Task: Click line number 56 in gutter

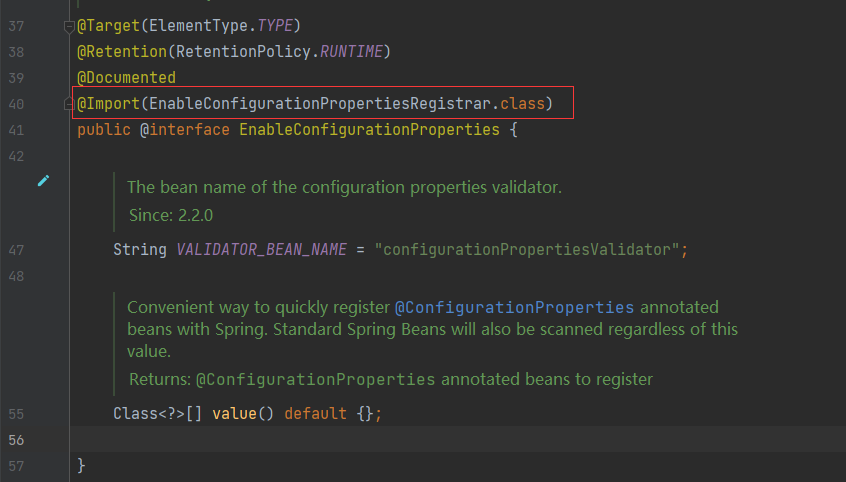Action: click(16, 440)
